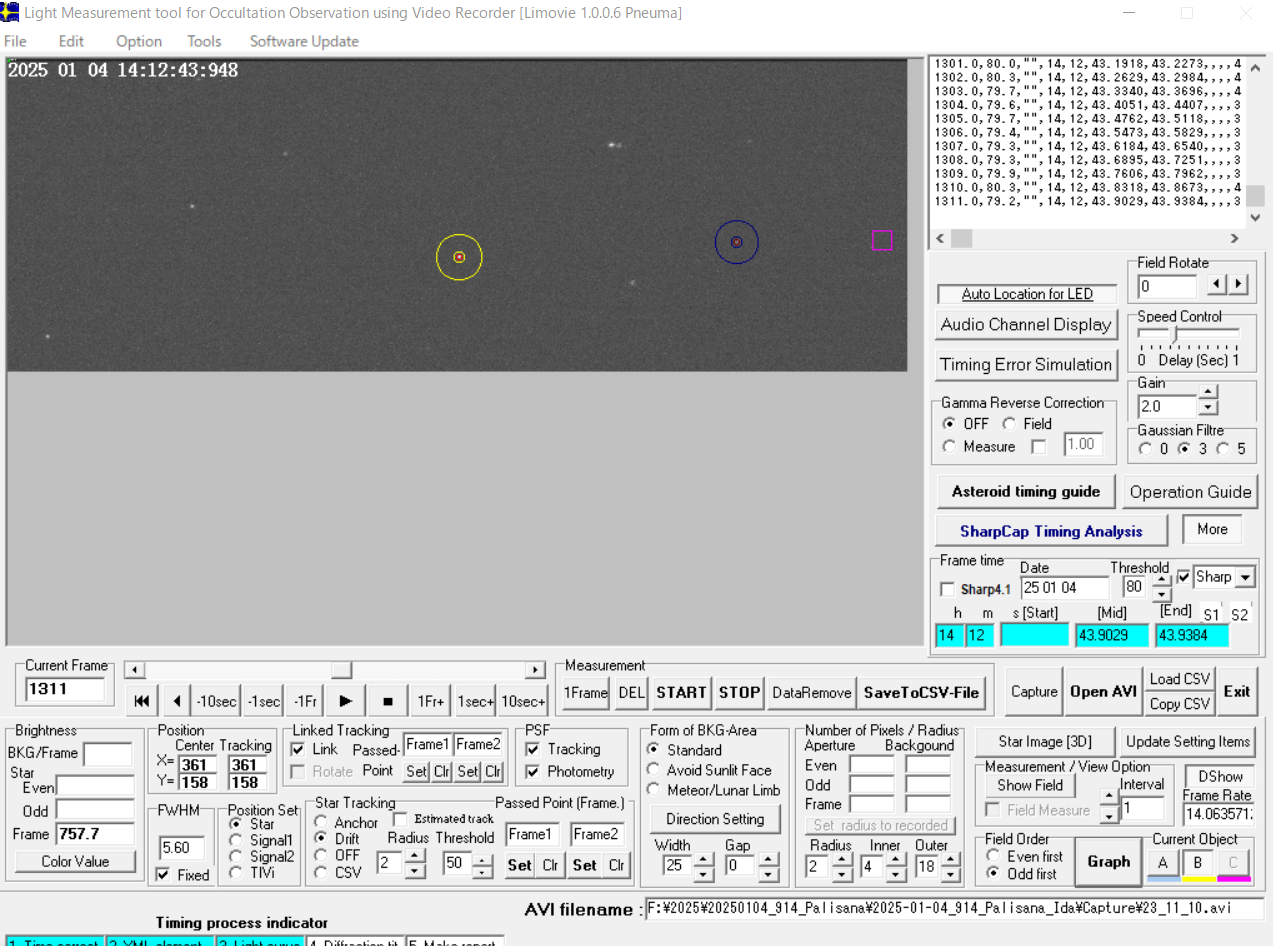The height and width of the screenshot is (946, 1273).
Task: Decrease Threshold in Frame time section
Action: coord(1161,594)
